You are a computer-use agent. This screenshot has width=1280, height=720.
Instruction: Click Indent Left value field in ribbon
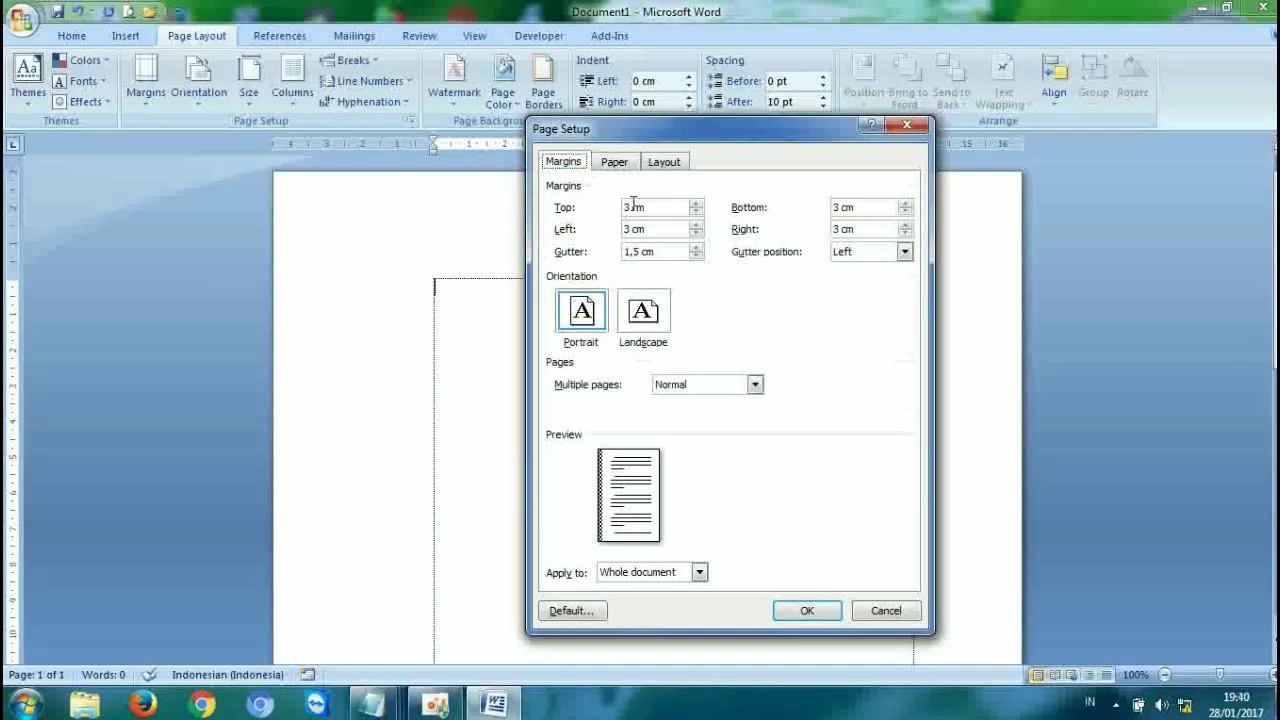click(655, 81)
